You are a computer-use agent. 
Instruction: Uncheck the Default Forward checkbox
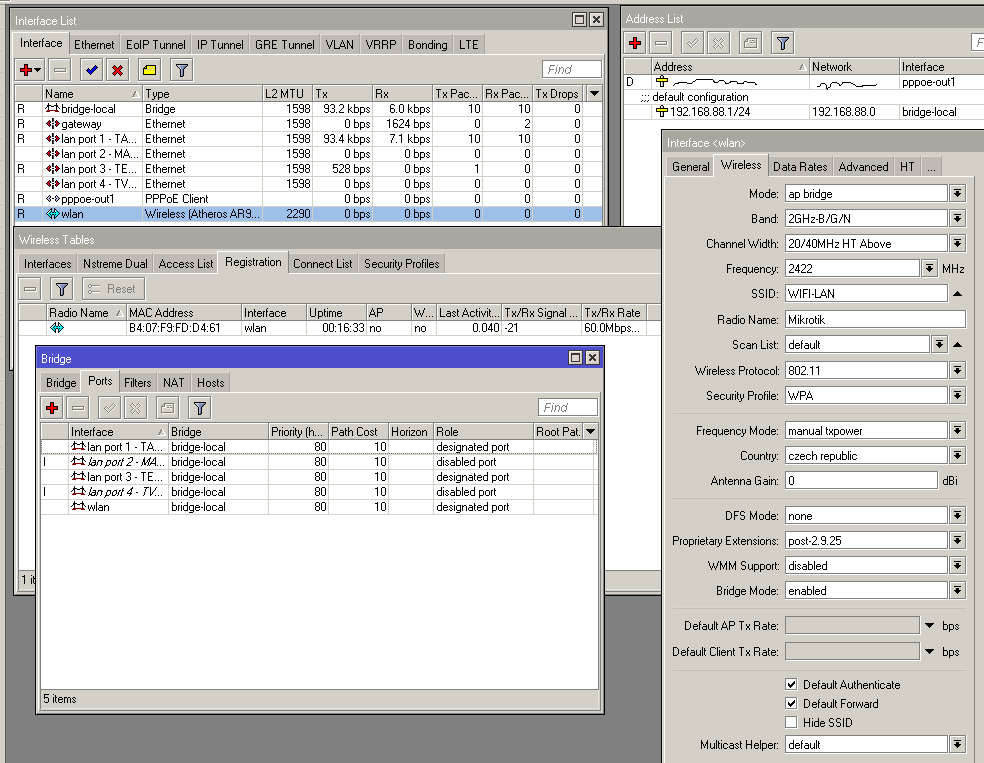[x=792, y=704]
